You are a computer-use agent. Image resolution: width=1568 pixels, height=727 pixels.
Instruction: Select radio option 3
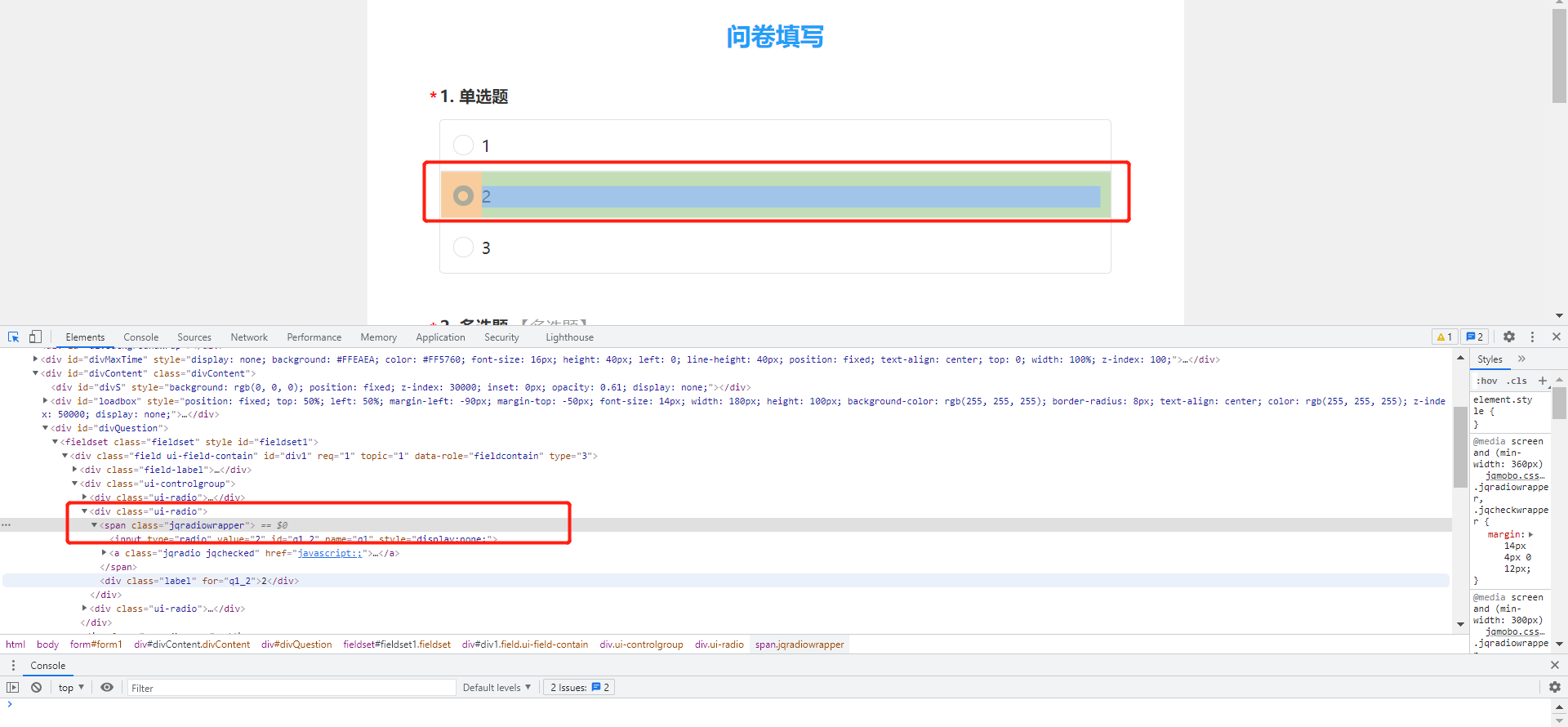pos(463,248)
